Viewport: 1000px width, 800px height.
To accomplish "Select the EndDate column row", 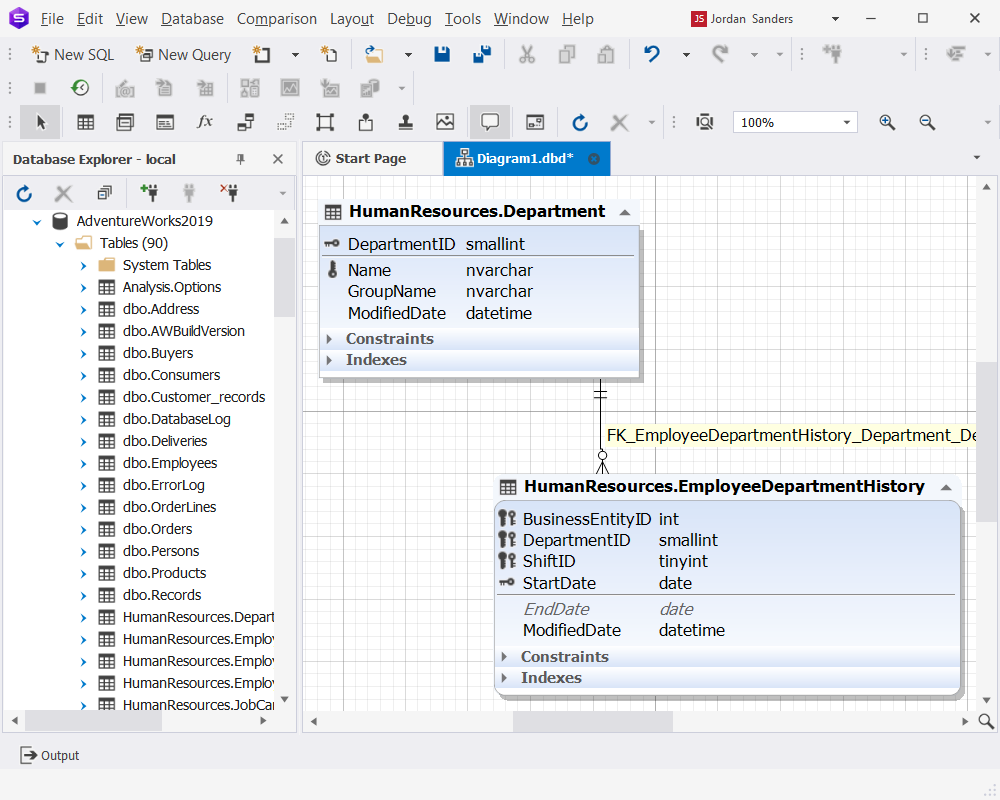I will [x=727, y=609].
